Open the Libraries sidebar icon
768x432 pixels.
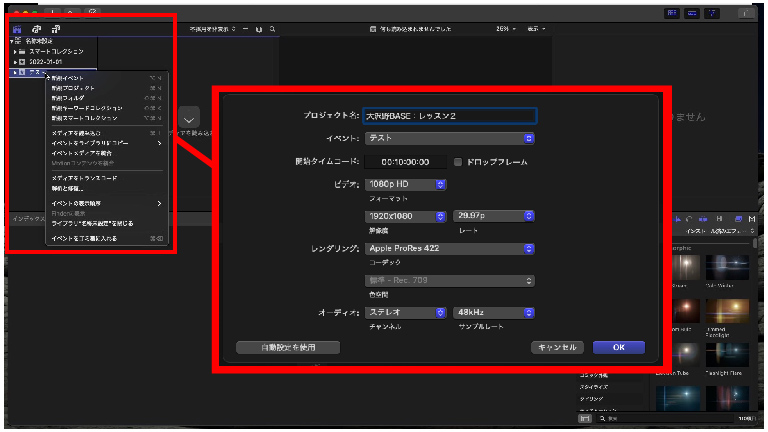17,29
